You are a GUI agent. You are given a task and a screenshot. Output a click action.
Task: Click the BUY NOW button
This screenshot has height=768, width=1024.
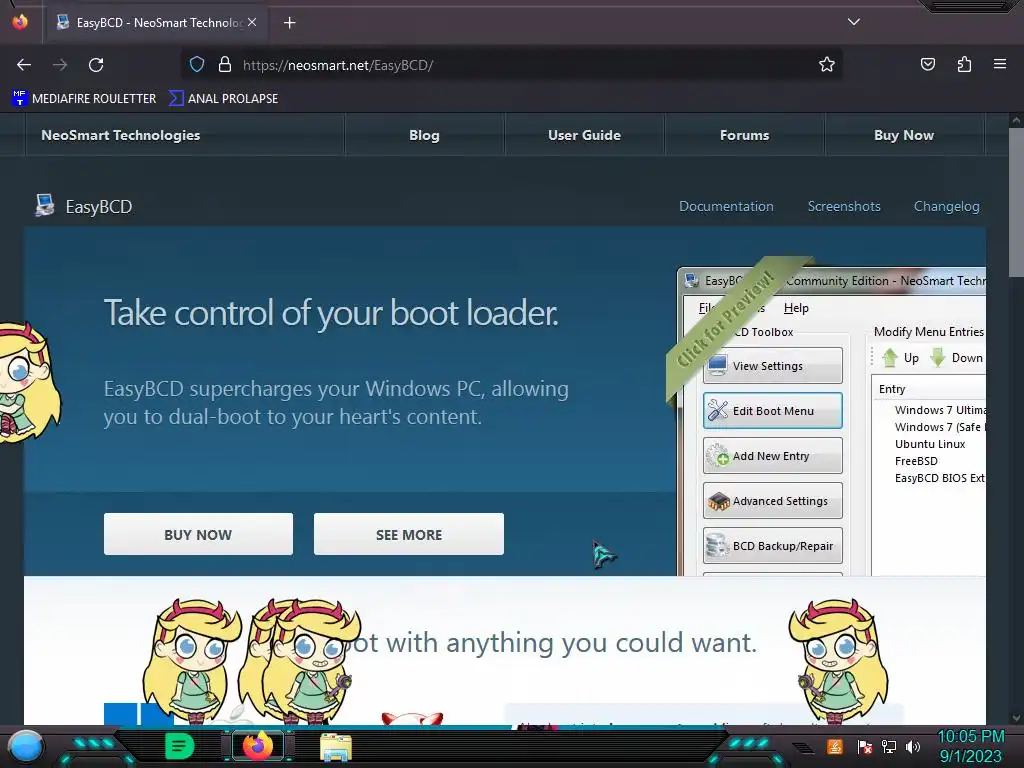pos(198,534)
